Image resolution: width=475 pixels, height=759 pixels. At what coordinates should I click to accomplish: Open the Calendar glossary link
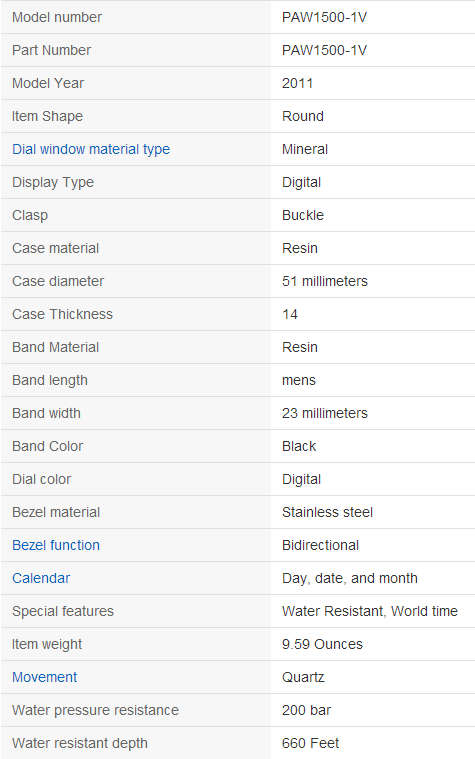pos(41,578)
